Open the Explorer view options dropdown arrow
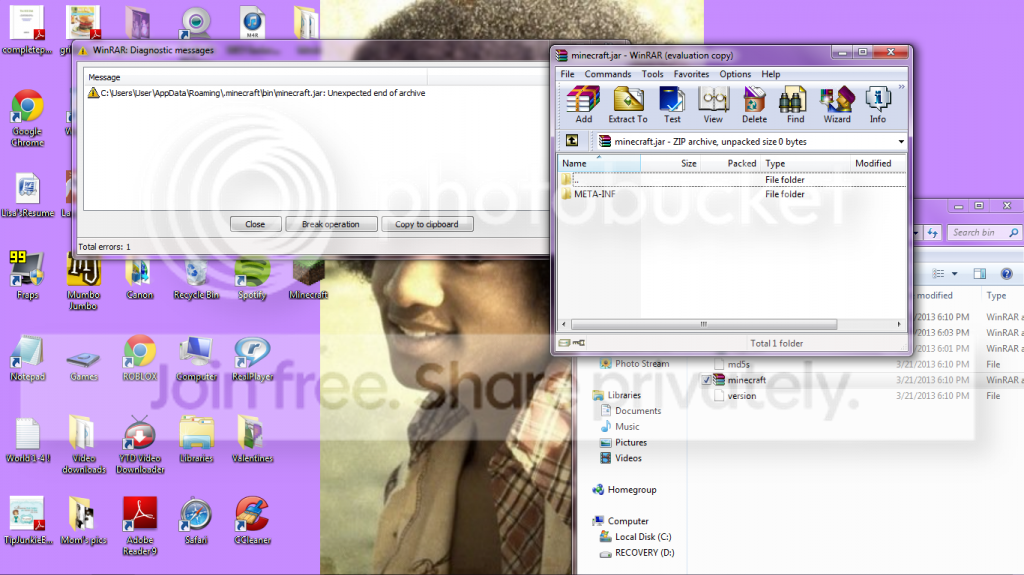This screenshot has height=575, width=1024. (x=955, y=273)
